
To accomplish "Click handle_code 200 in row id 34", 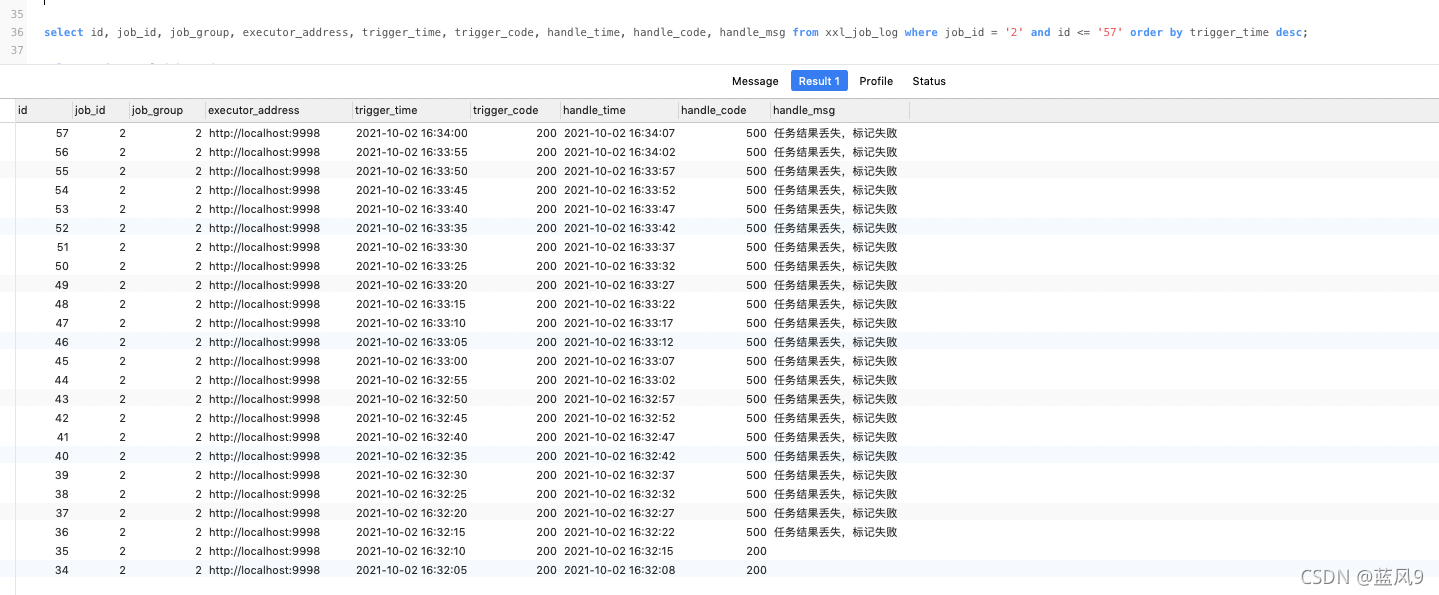I will [757, 570].
